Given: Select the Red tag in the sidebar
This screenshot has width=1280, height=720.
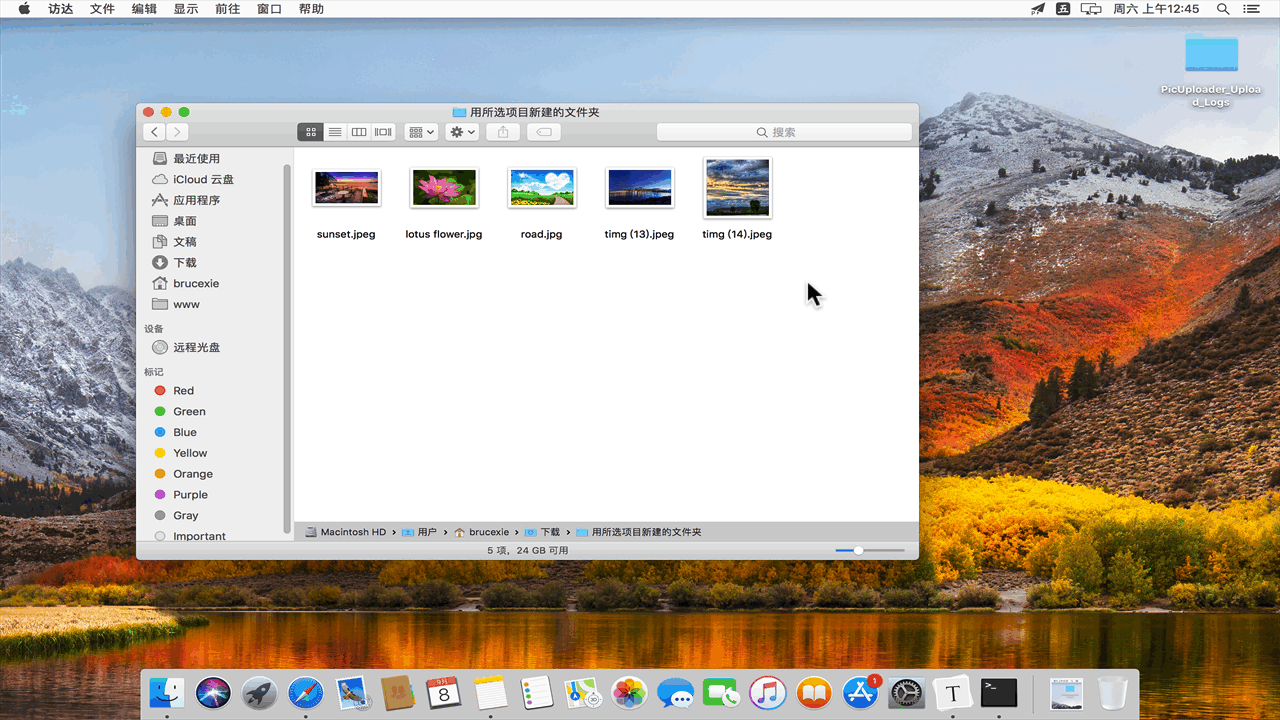Looking at the screenshot, I should click(x=183, y=390).
